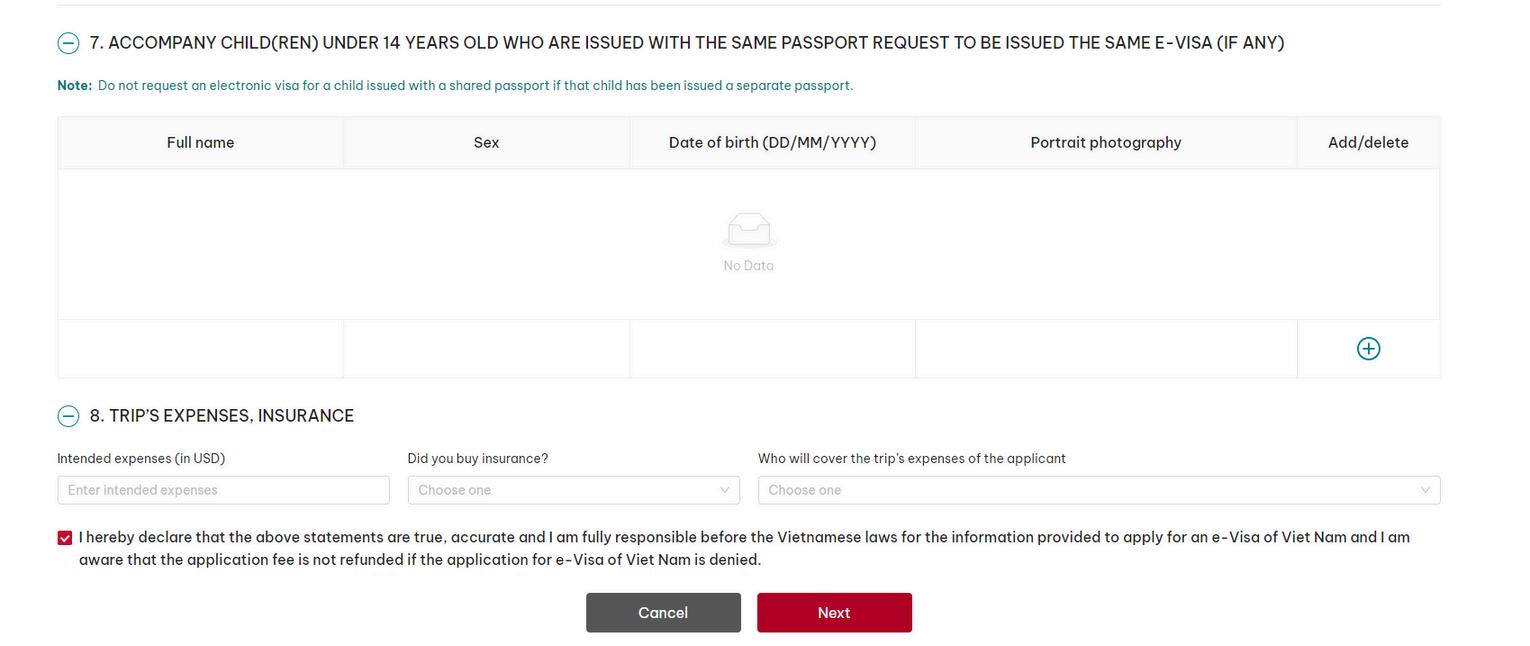Click the 'Add/delete' column header
The width and height of the screenshot is (1530, 646).
click(1367, 143)
